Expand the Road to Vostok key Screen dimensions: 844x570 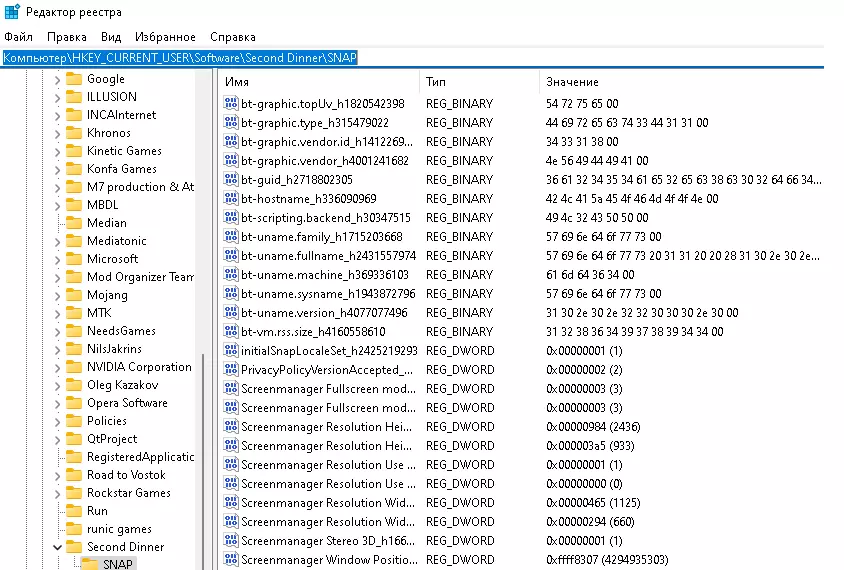click(x=57, y=476)
